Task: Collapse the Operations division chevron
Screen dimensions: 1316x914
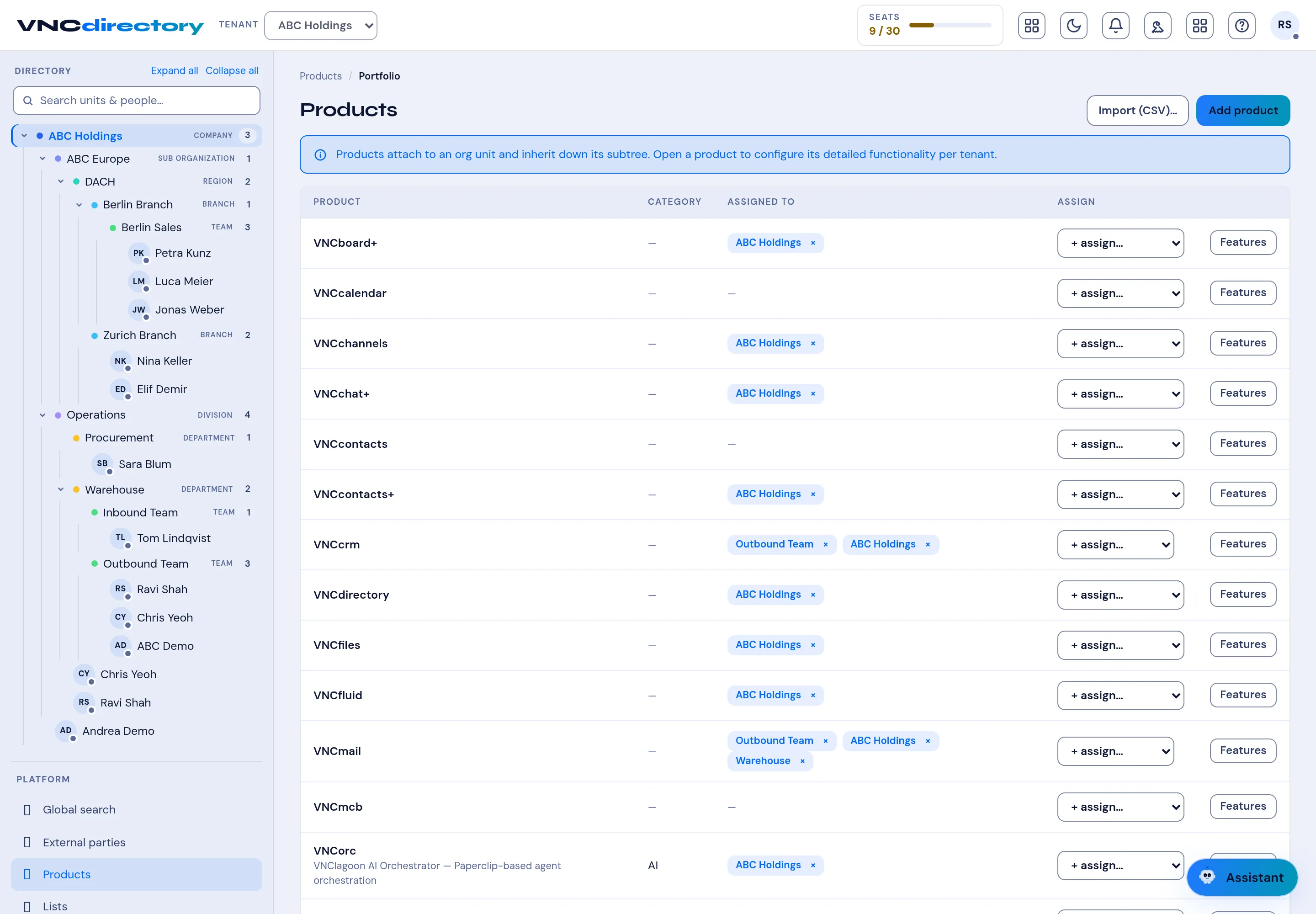Action: [x=42, y=415]
